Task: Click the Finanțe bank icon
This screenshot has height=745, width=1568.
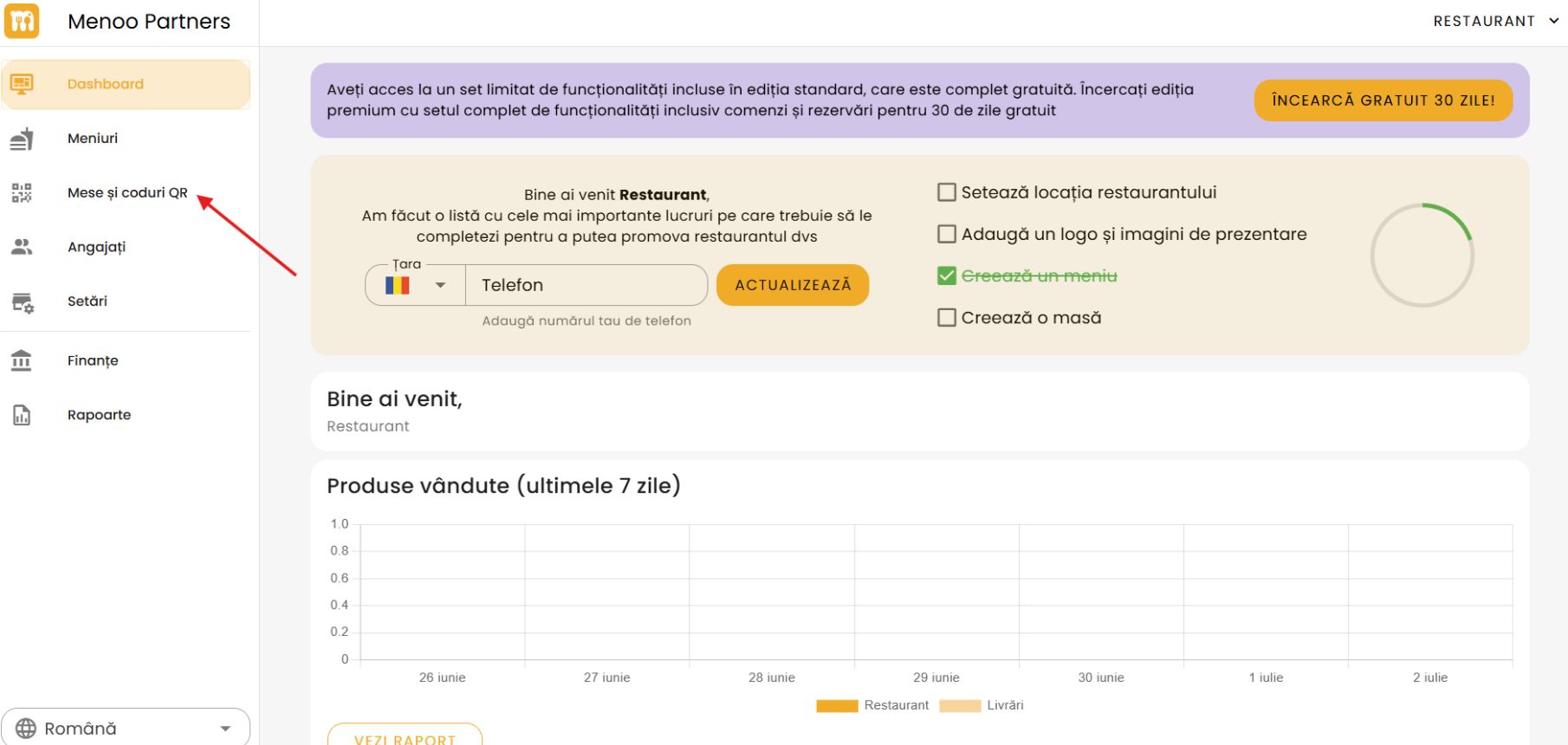Action: pyautogui.click(x=22, y=360)
